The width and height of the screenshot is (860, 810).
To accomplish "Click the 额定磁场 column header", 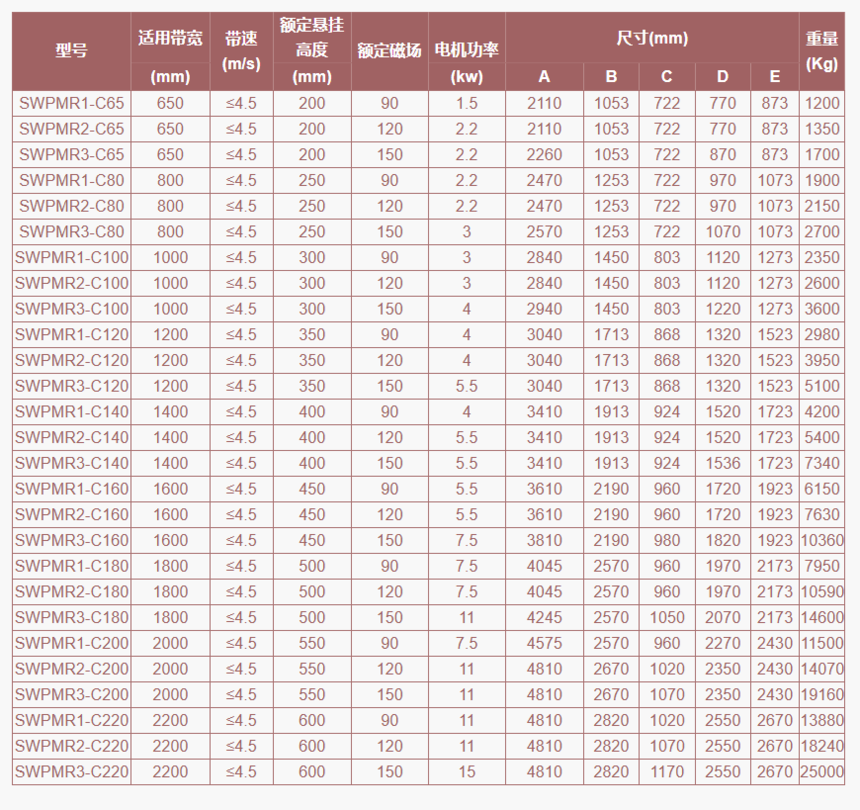I will (389, 51).
